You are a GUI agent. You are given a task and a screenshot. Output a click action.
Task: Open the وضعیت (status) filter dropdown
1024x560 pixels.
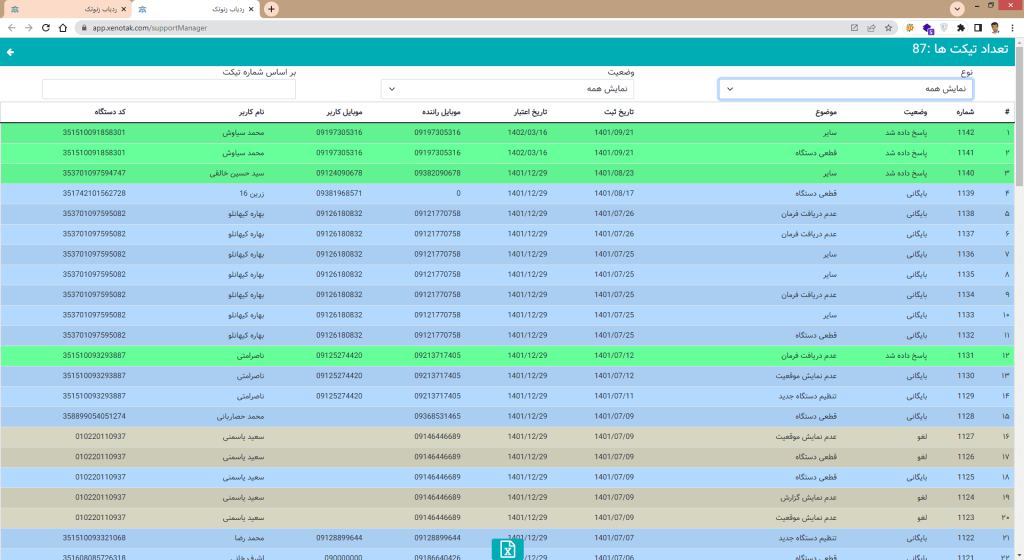(x=507, y=89)
